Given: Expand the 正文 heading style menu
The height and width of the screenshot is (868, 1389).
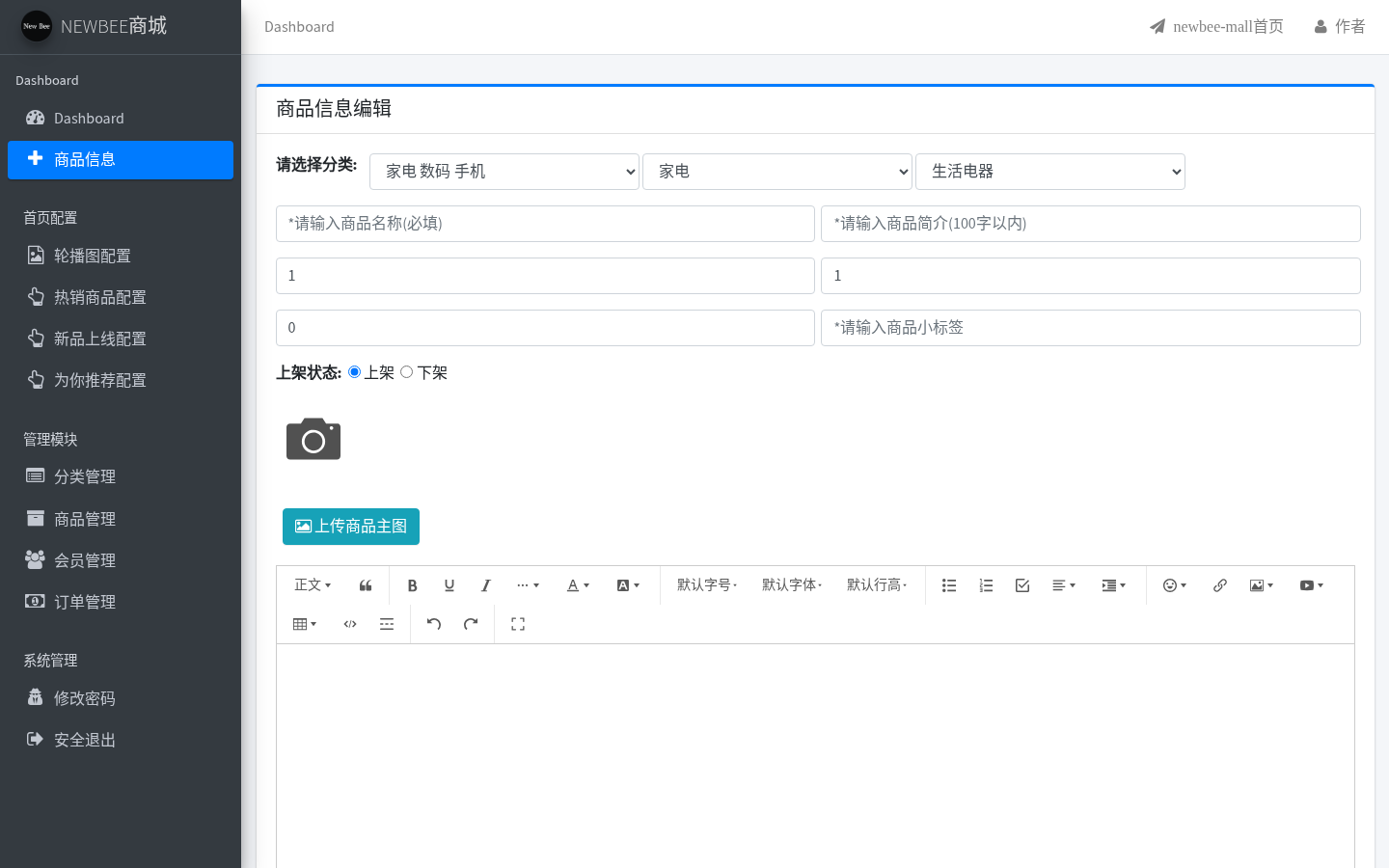Looking at the screenshot, I should 313,585.
